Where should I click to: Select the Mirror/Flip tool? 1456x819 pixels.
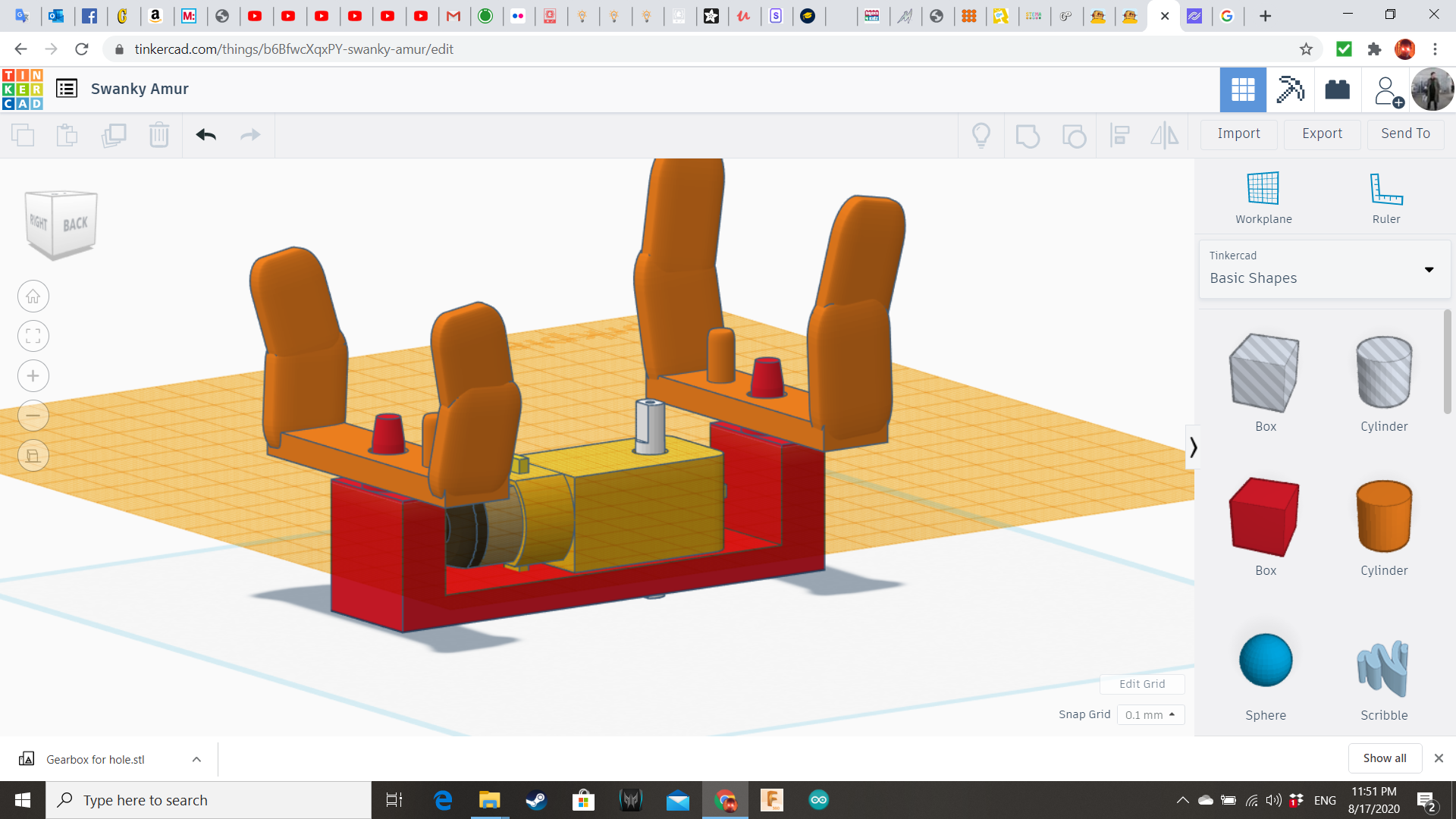click(x=1165, y=135)
